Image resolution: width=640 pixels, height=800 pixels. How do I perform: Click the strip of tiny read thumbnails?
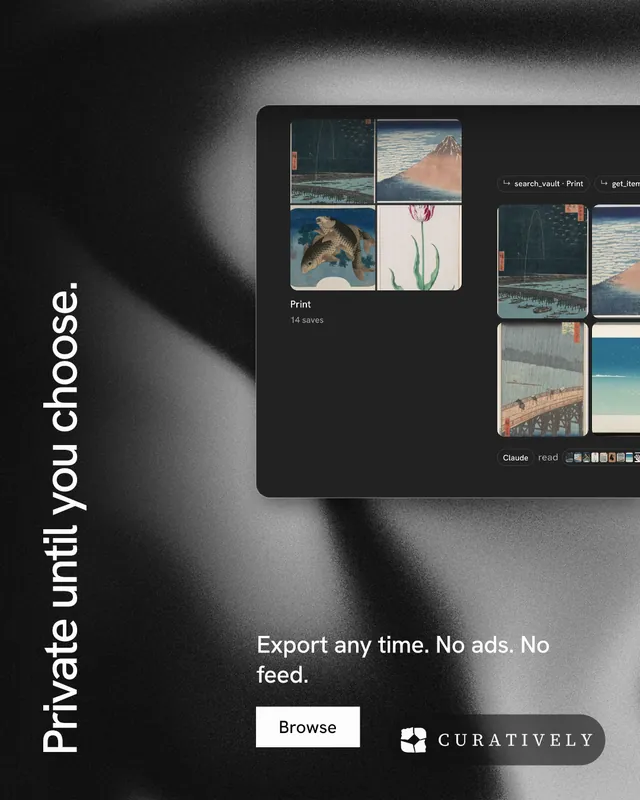tap(602, 458)
